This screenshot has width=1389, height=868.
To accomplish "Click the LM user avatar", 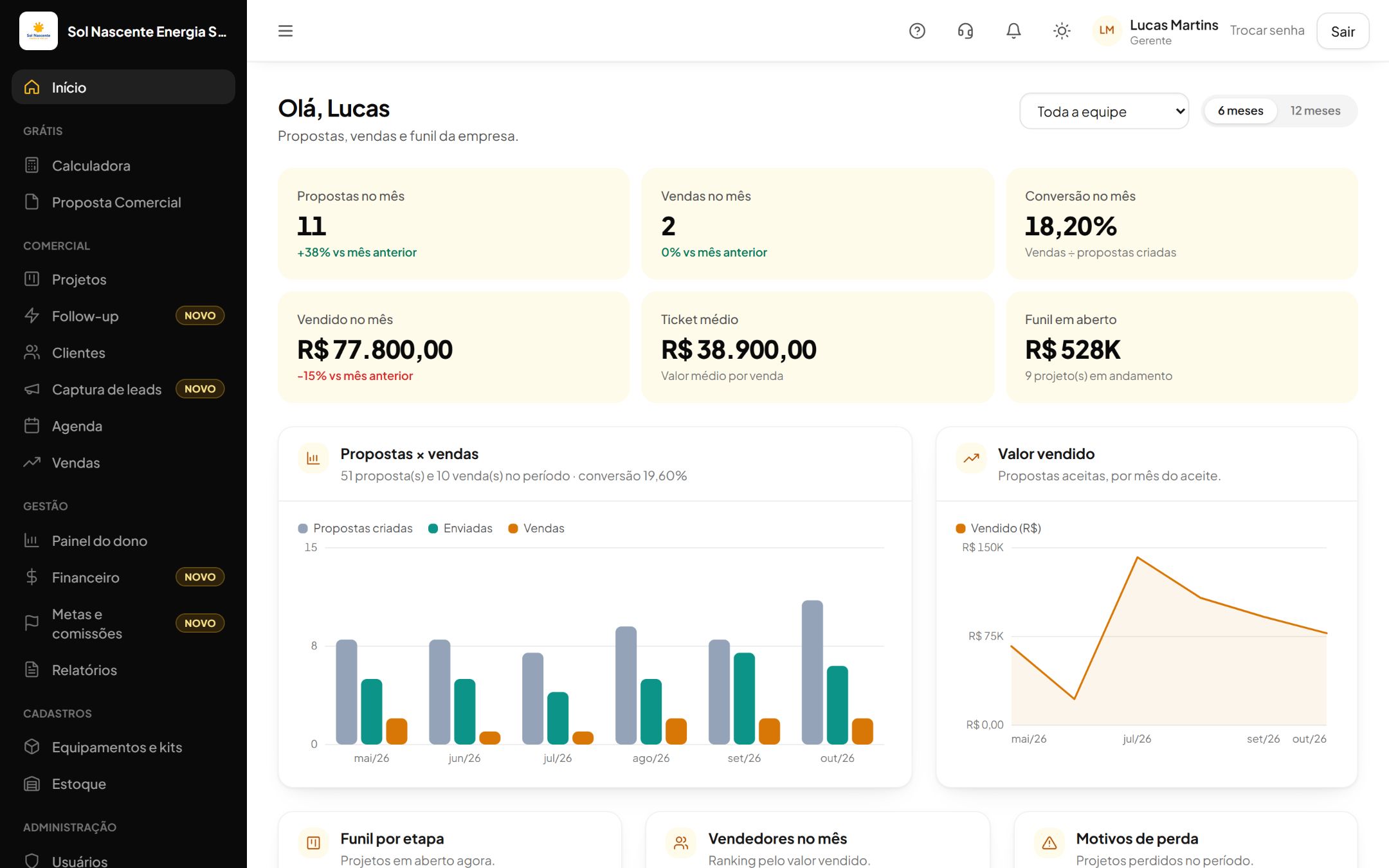I will pos(1107,31).
